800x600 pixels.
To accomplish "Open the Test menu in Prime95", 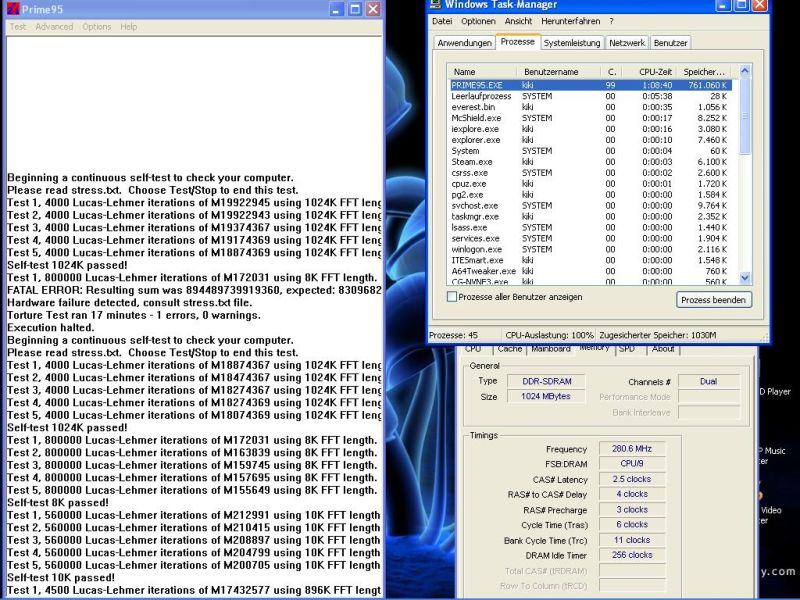I will click(x=18, y=27).
